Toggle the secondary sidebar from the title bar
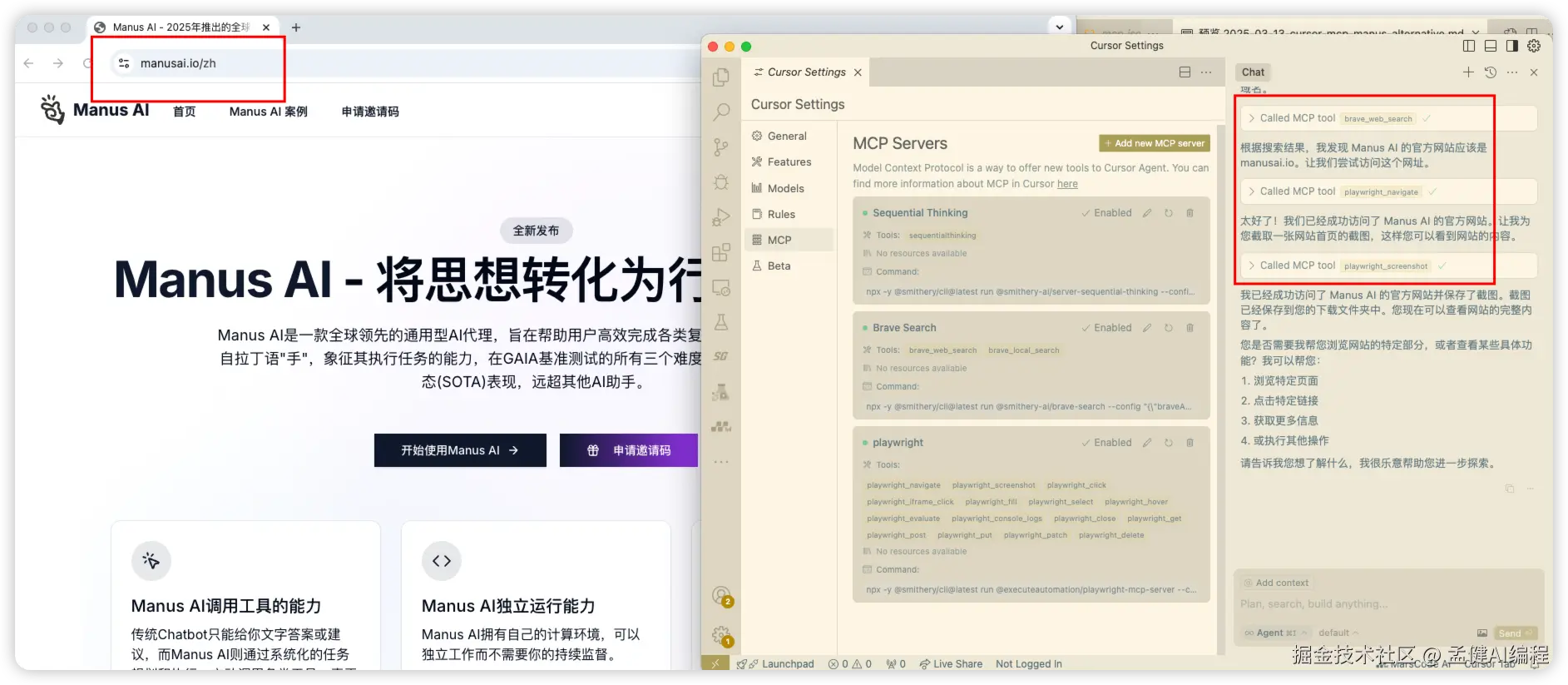1568x685 pixels. pyautogui.click(x=1512, y=46)
